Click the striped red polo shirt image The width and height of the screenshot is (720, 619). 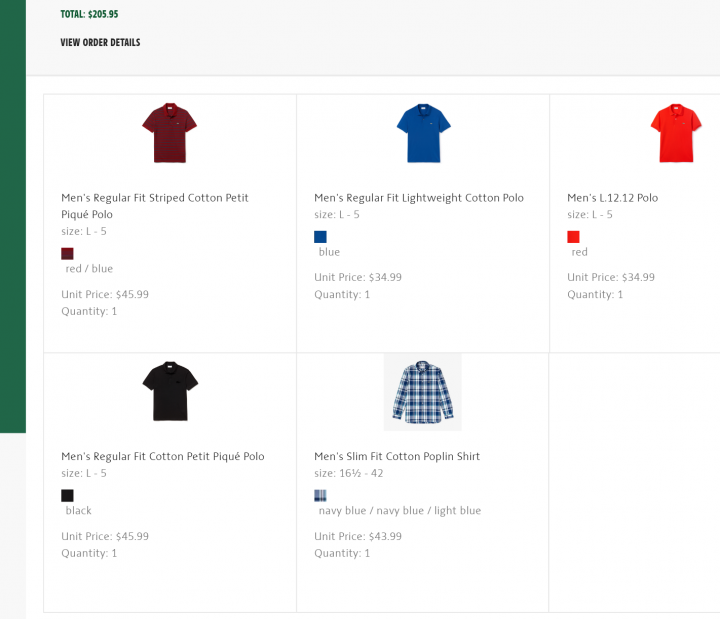[170, 132]
